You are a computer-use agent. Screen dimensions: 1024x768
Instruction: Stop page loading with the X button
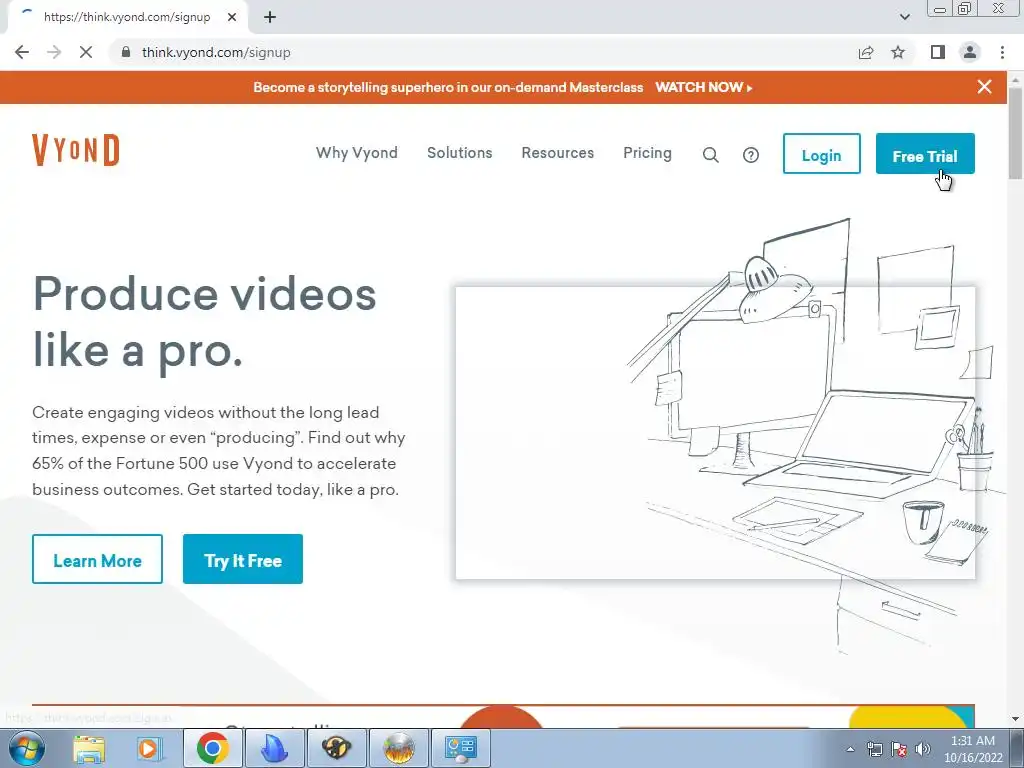(x=86, y=52)
